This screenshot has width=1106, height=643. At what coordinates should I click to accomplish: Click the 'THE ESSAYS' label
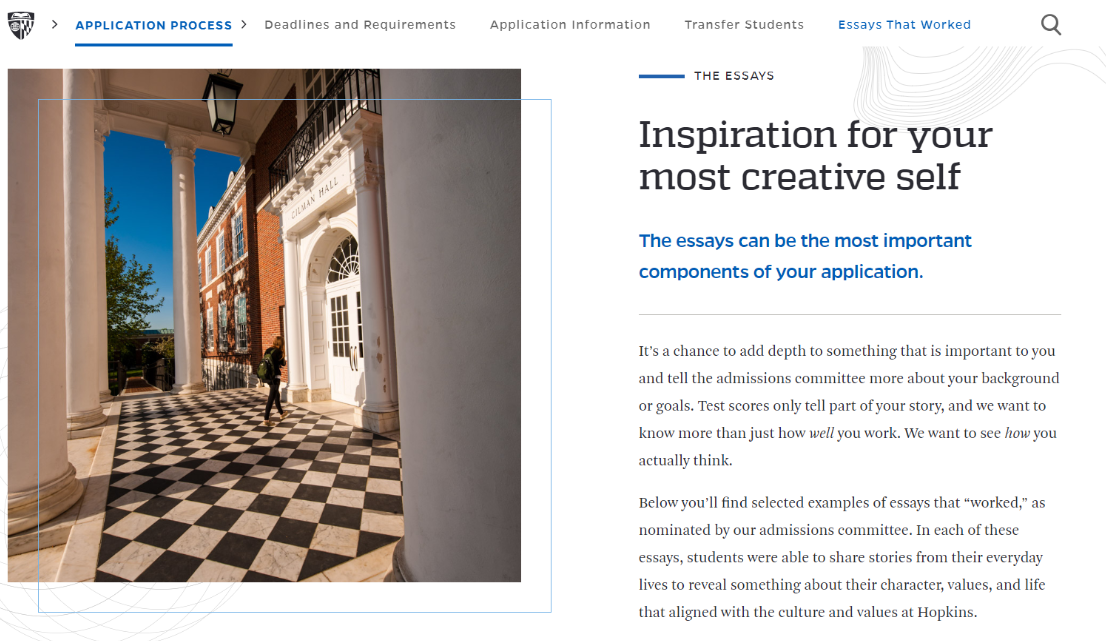[x=734, y=75]
